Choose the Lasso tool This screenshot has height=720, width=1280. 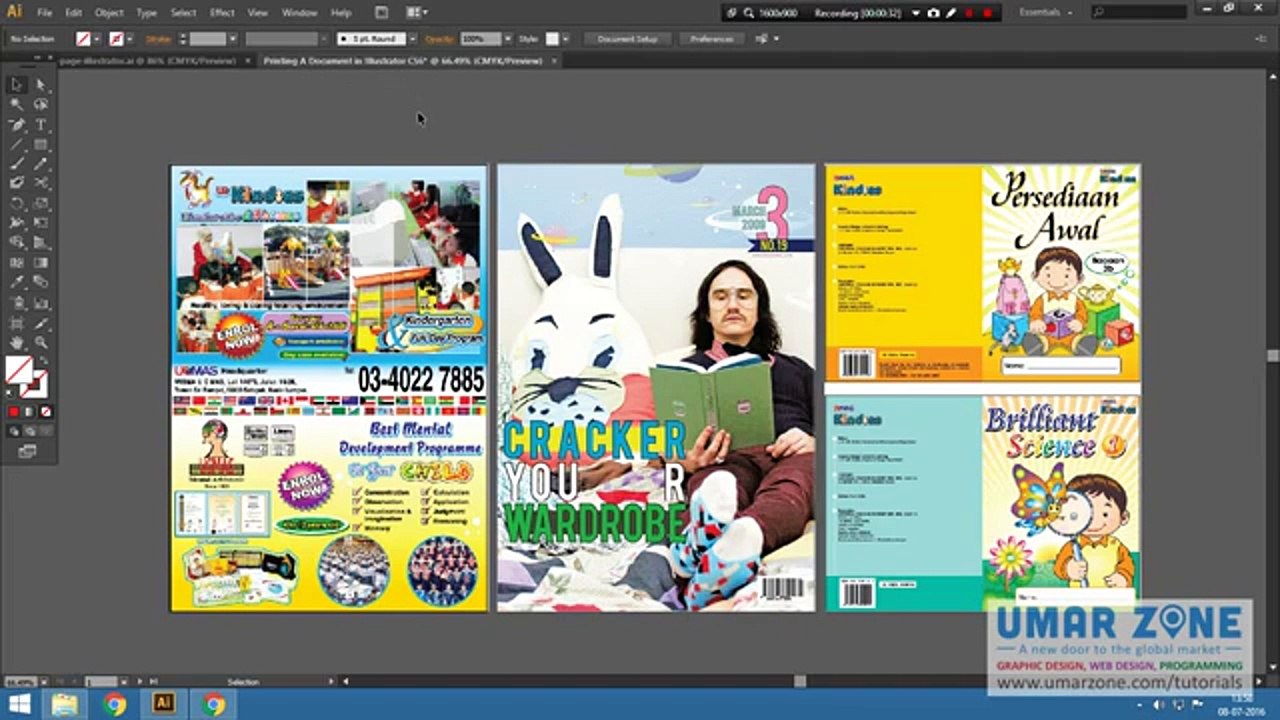[x=41, y=105]
